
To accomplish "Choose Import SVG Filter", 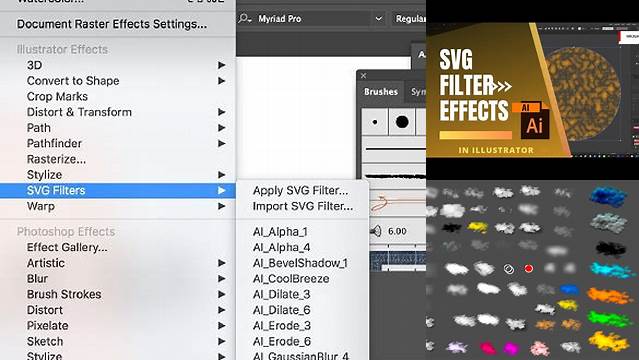I will pos(302,206).
